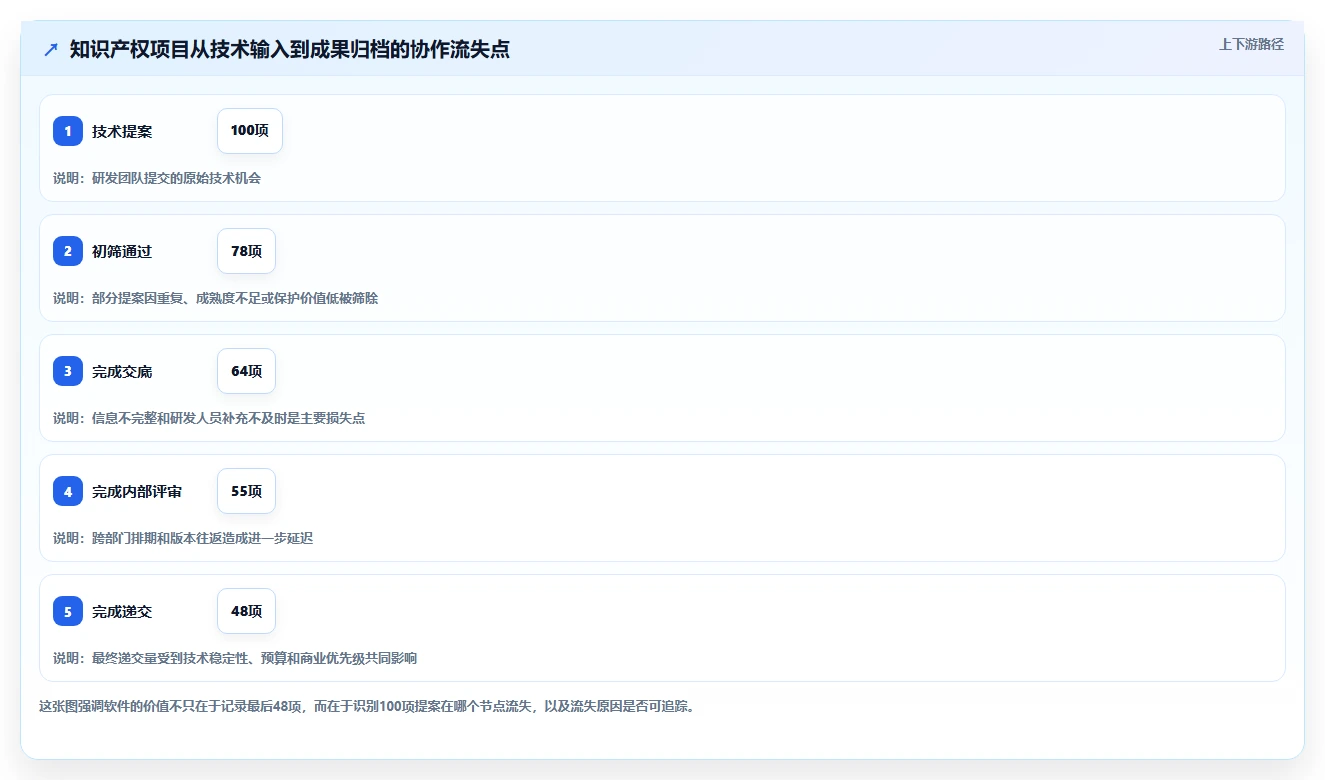
Task: Click step number 4 badge
Action: (x=68, y=491)
